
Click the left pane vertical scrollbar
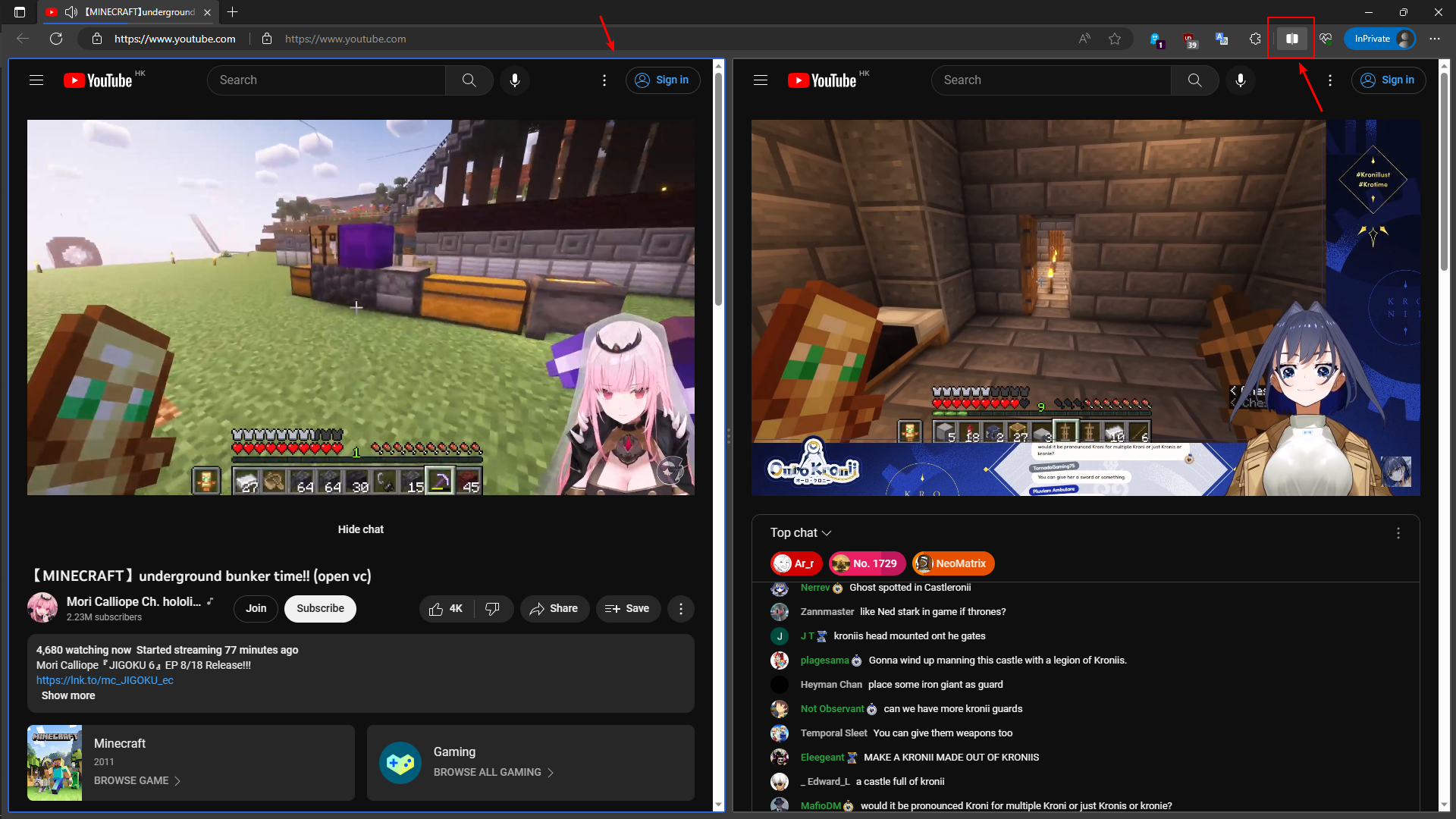[719, 190]
